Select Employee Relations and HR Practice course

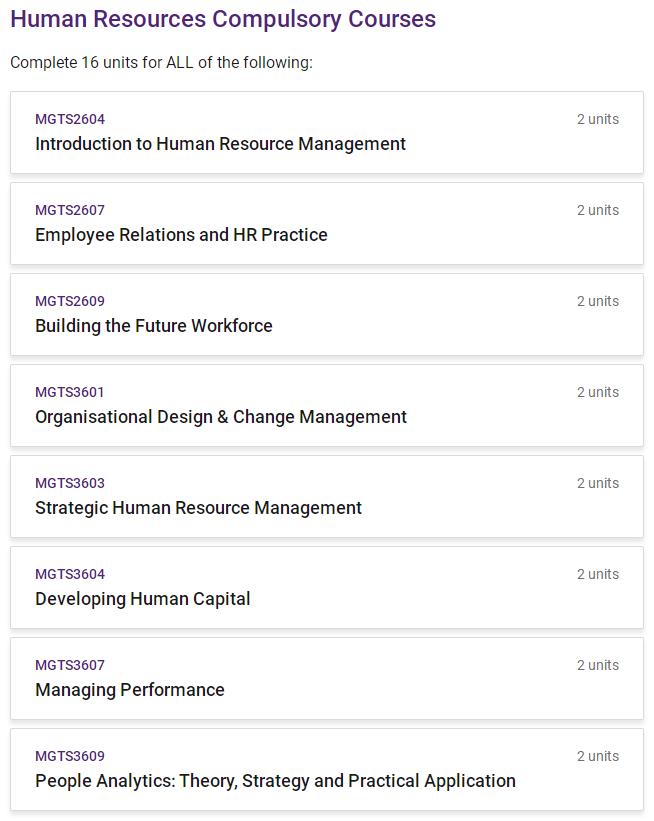point(181,235)
